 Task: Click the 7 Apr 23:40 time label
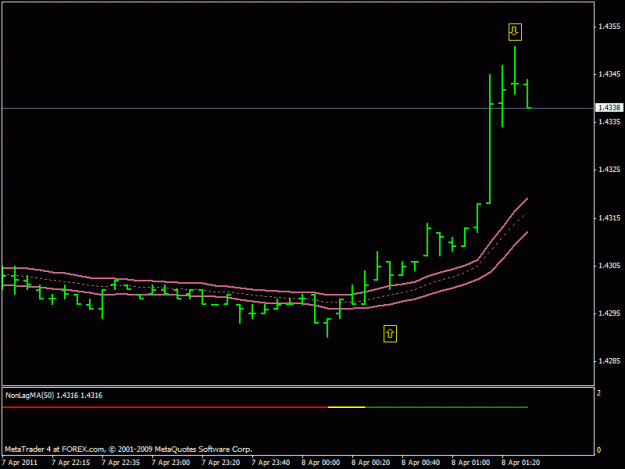coord(271,463)
